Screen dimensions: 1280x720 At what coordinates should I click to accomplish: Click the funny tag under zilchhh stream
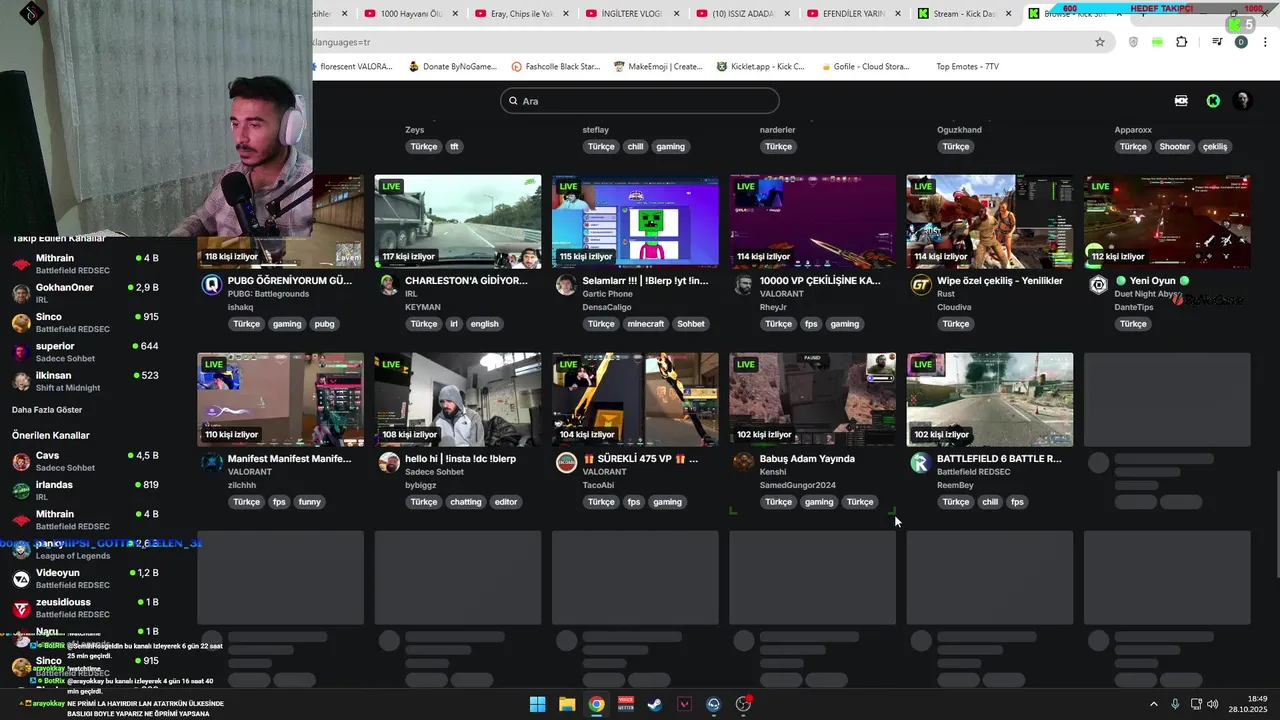(310, 502)
